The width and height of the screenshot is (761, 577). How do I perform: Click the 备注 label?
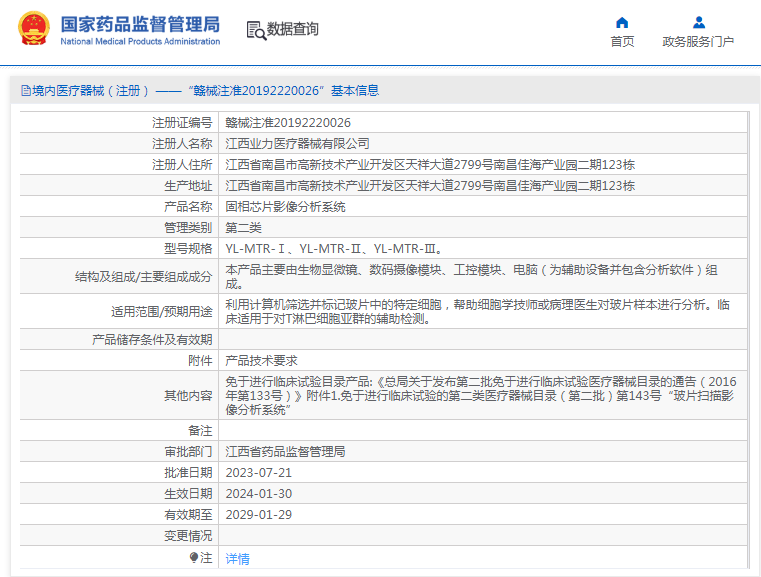(200, 430)
